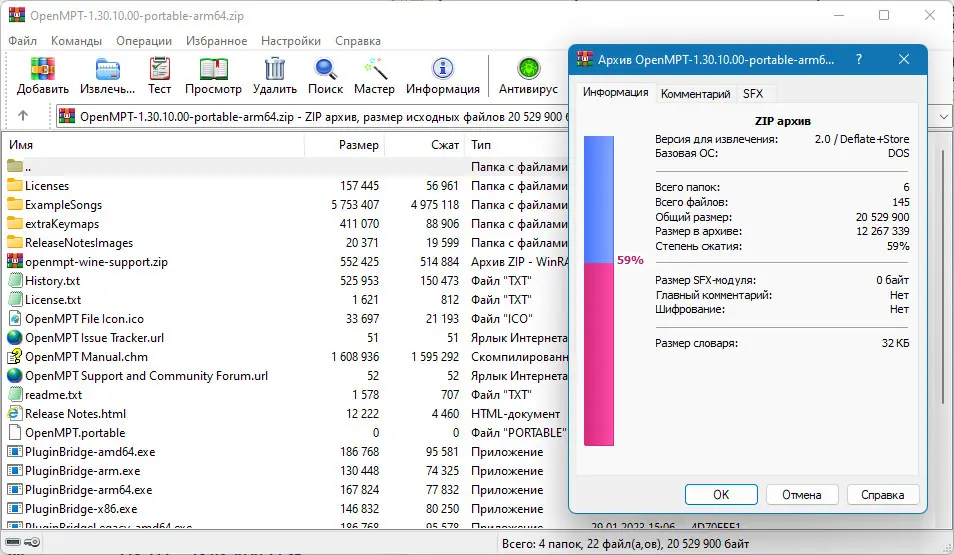The image size is (954, 555).
Task: Click the OpenMPT Issue Tracker.url globe icon
Action: pyautogui.click(x=15, y=337)
